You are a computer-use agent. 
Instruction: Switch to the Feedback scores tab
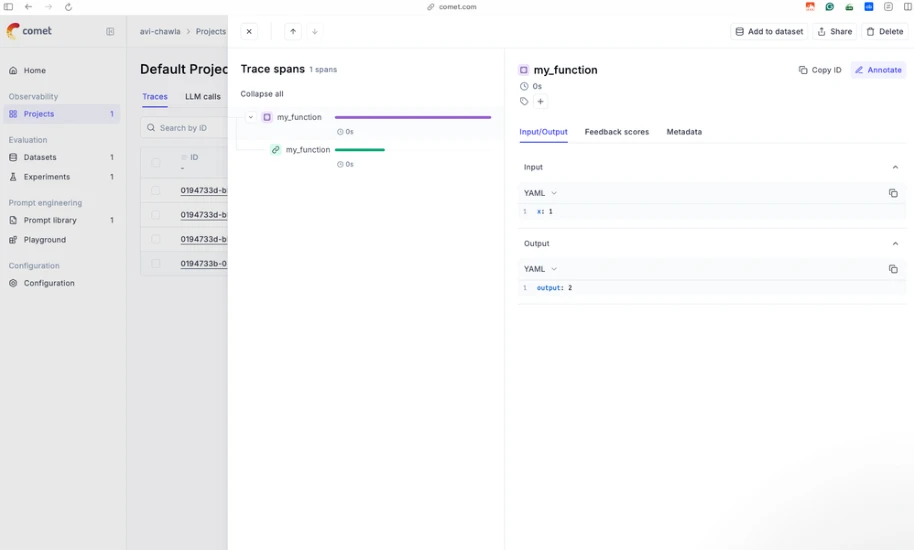click(x=617, y=132)
